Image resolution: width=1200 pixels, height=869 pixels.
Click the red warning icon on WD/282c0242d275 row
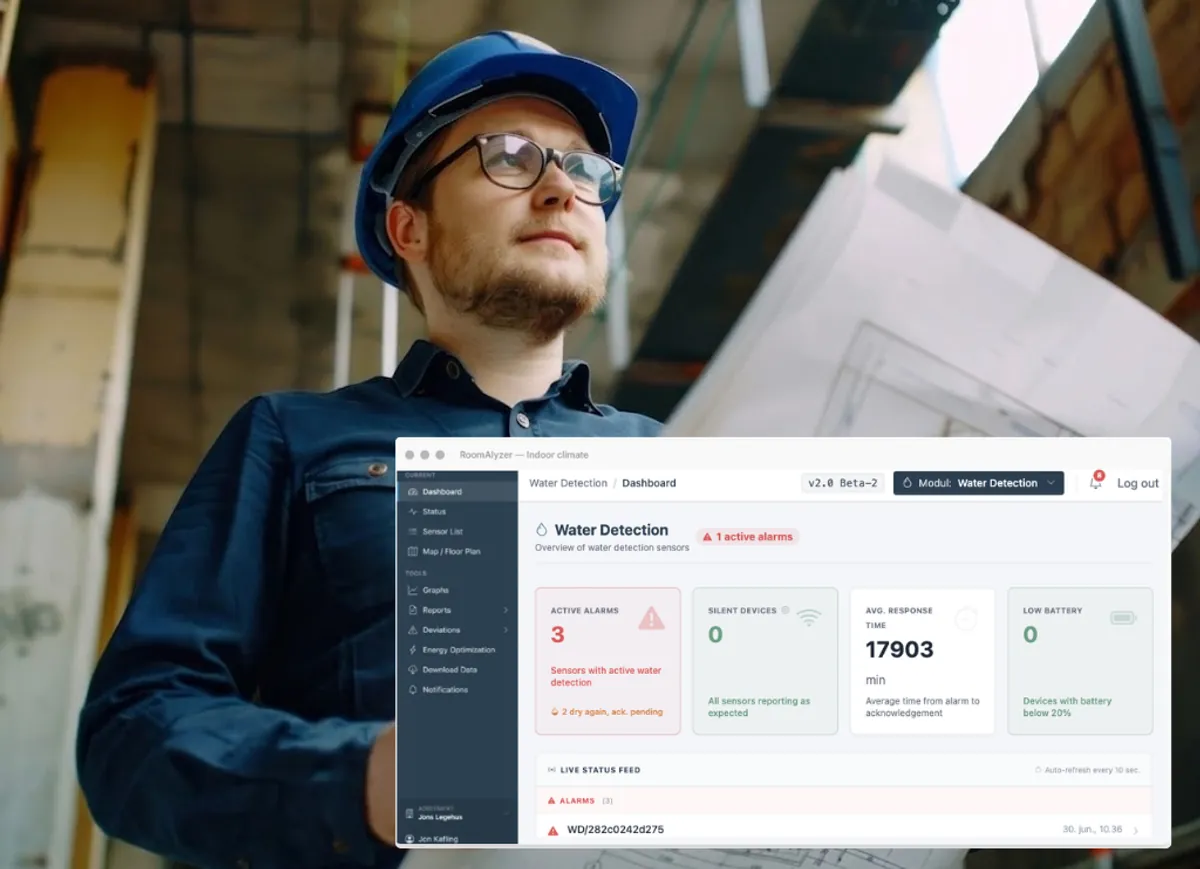pos(553,830)
